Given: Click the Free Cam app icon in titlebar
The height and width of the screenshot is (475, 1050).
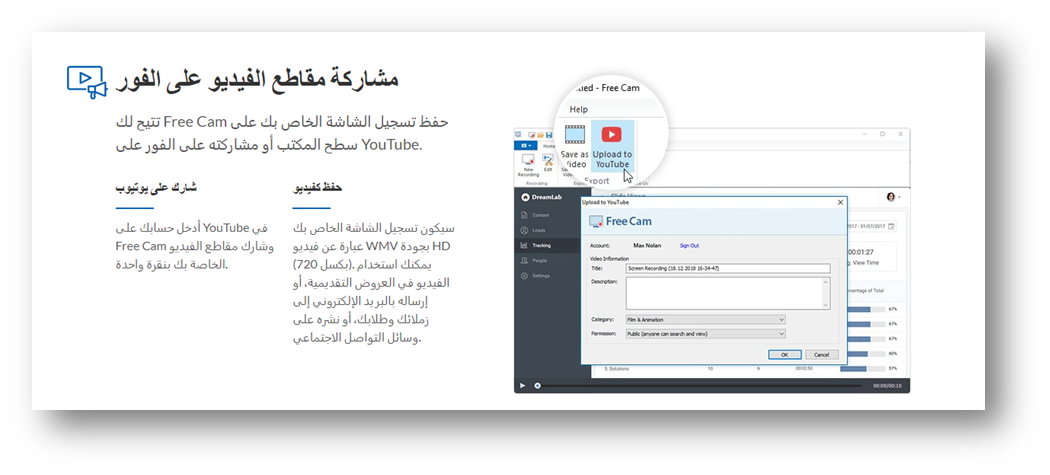Looking at the screenshot, I should (518, 135).
